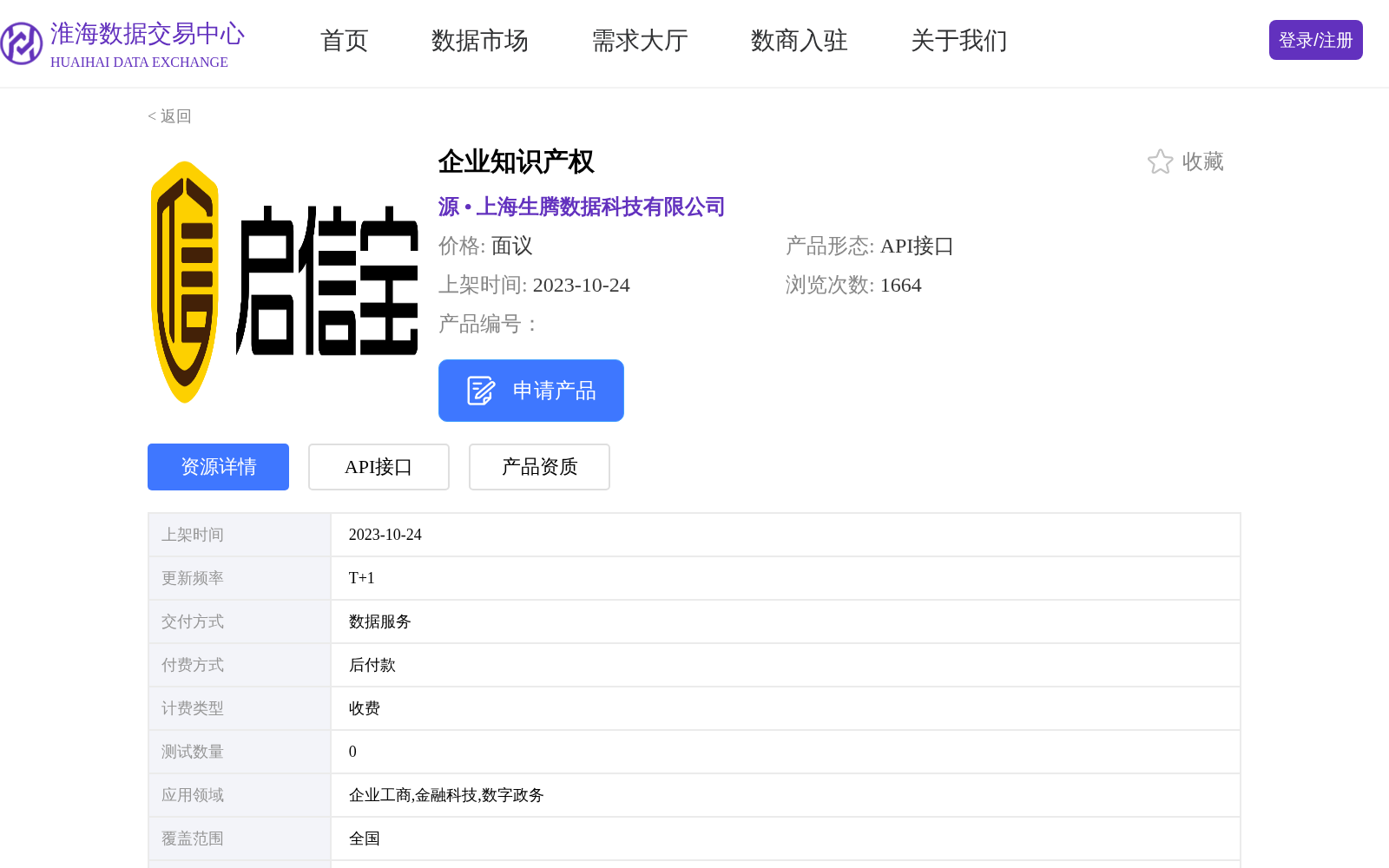Click 计费类型 row label

click(193, 708)
